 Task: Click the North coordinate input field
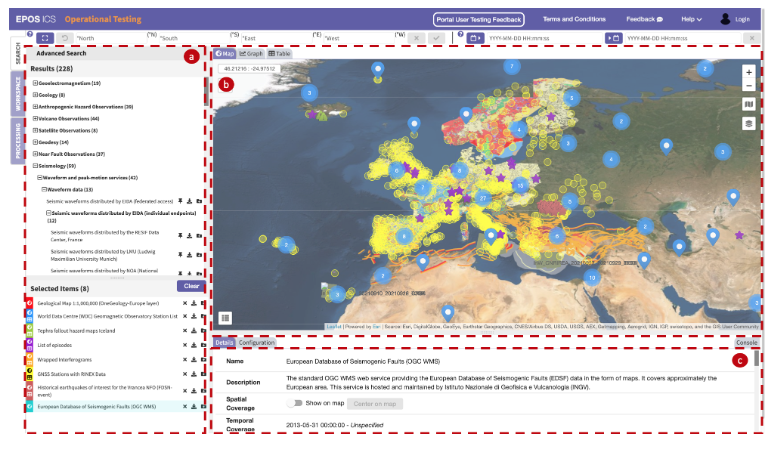click(110, 38)
